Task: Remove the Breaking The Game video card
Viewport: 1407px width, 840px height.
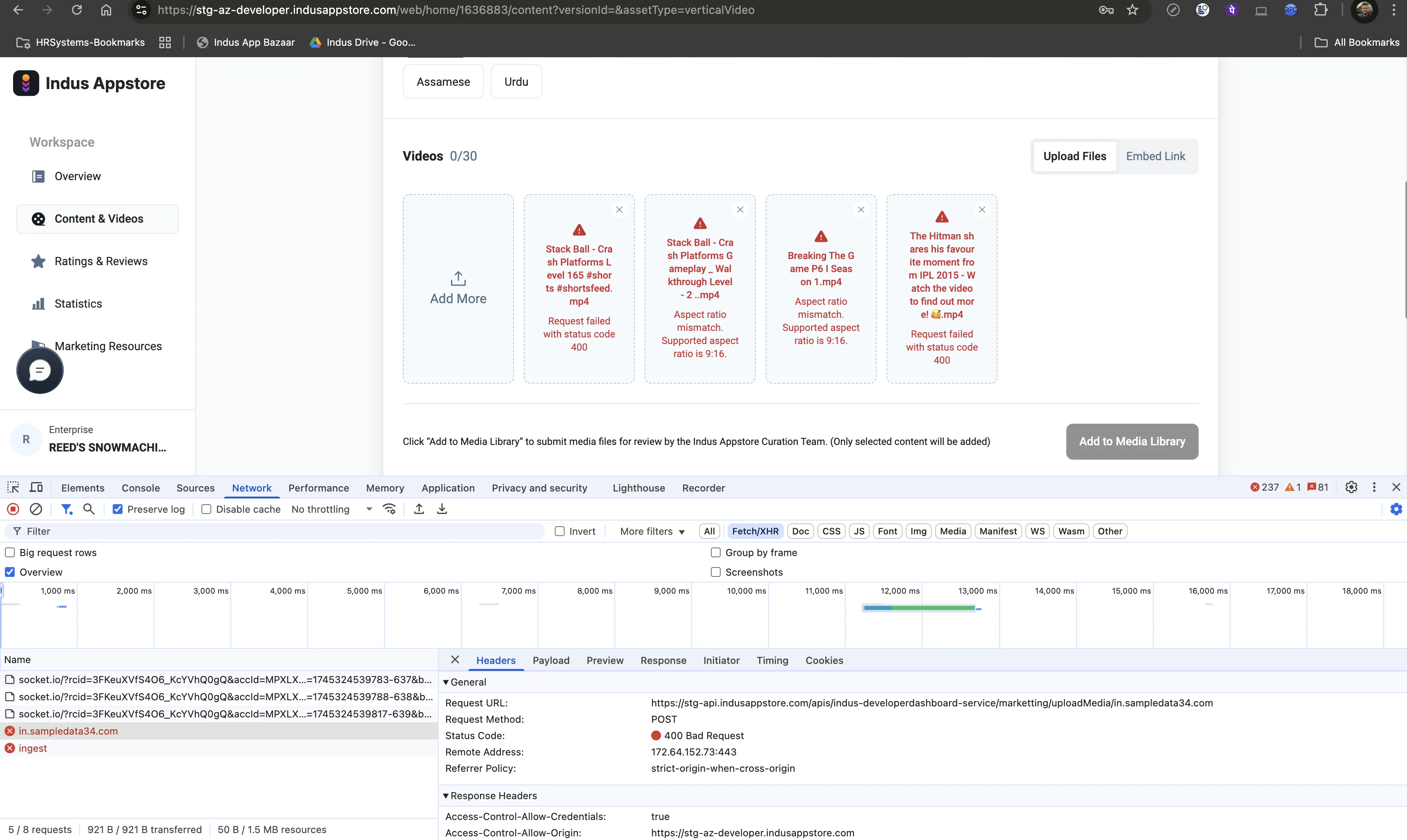Action: 861,210
